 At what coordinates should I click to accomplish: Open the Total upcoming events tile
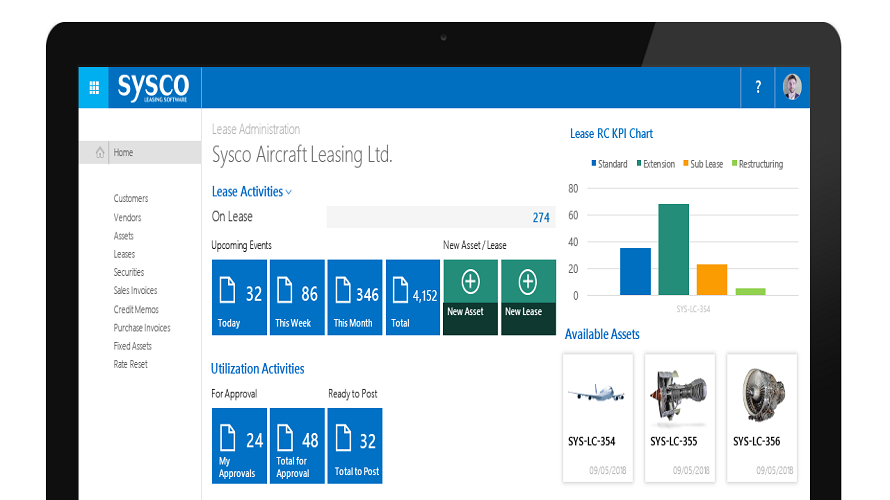point(413,297)
